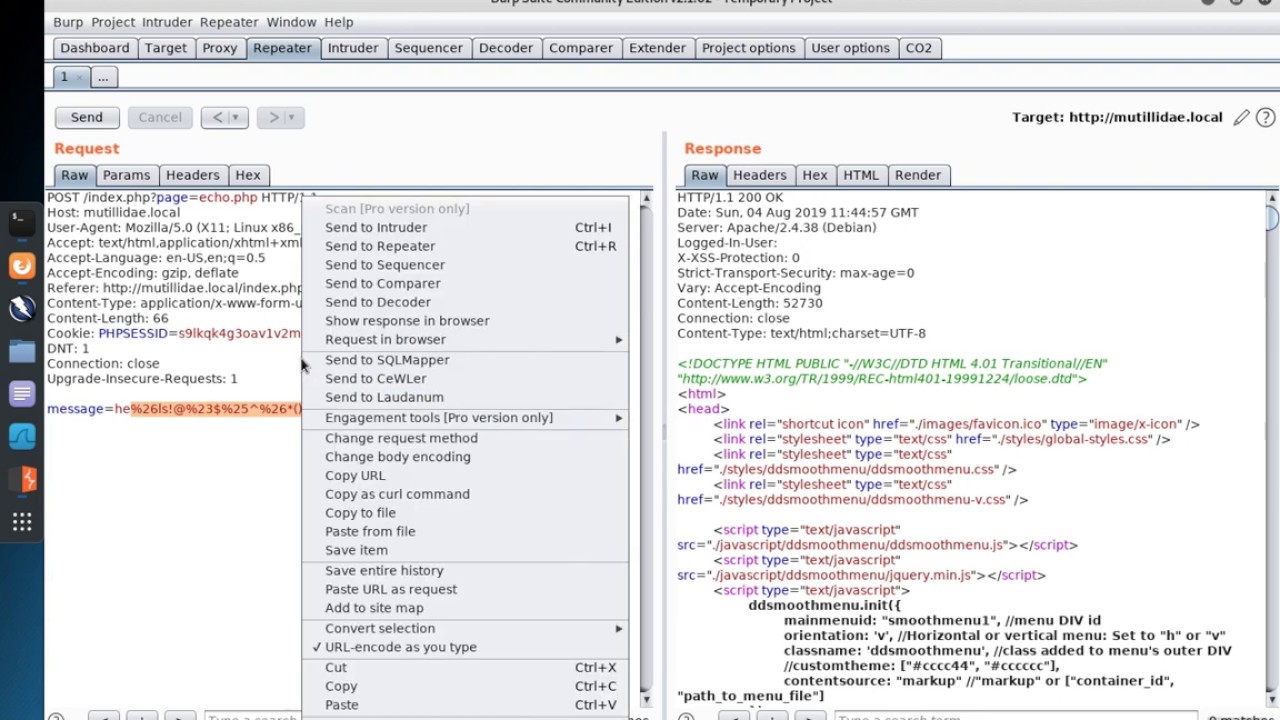Choose Send to Intruder
Screen dimensions: 1280x720
click(466, 228)
